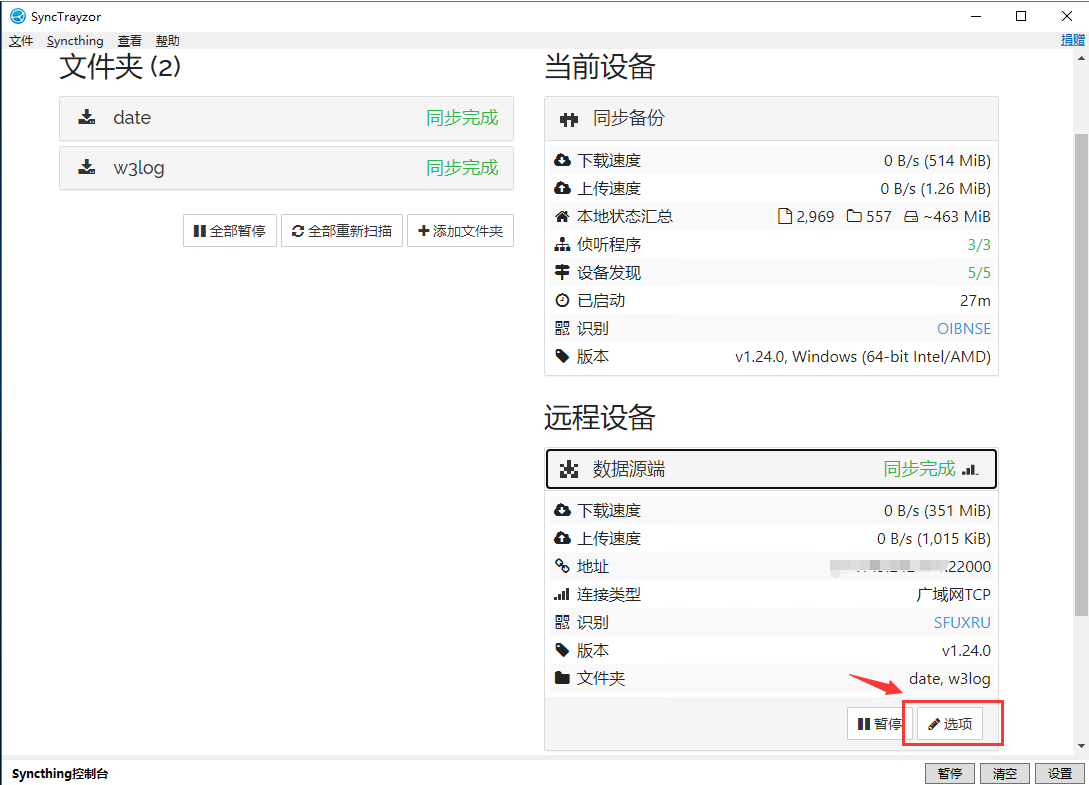This screenshot has width=1089, height=785.
Task: Open 选项 for the remote device
Action: [950, 724]
